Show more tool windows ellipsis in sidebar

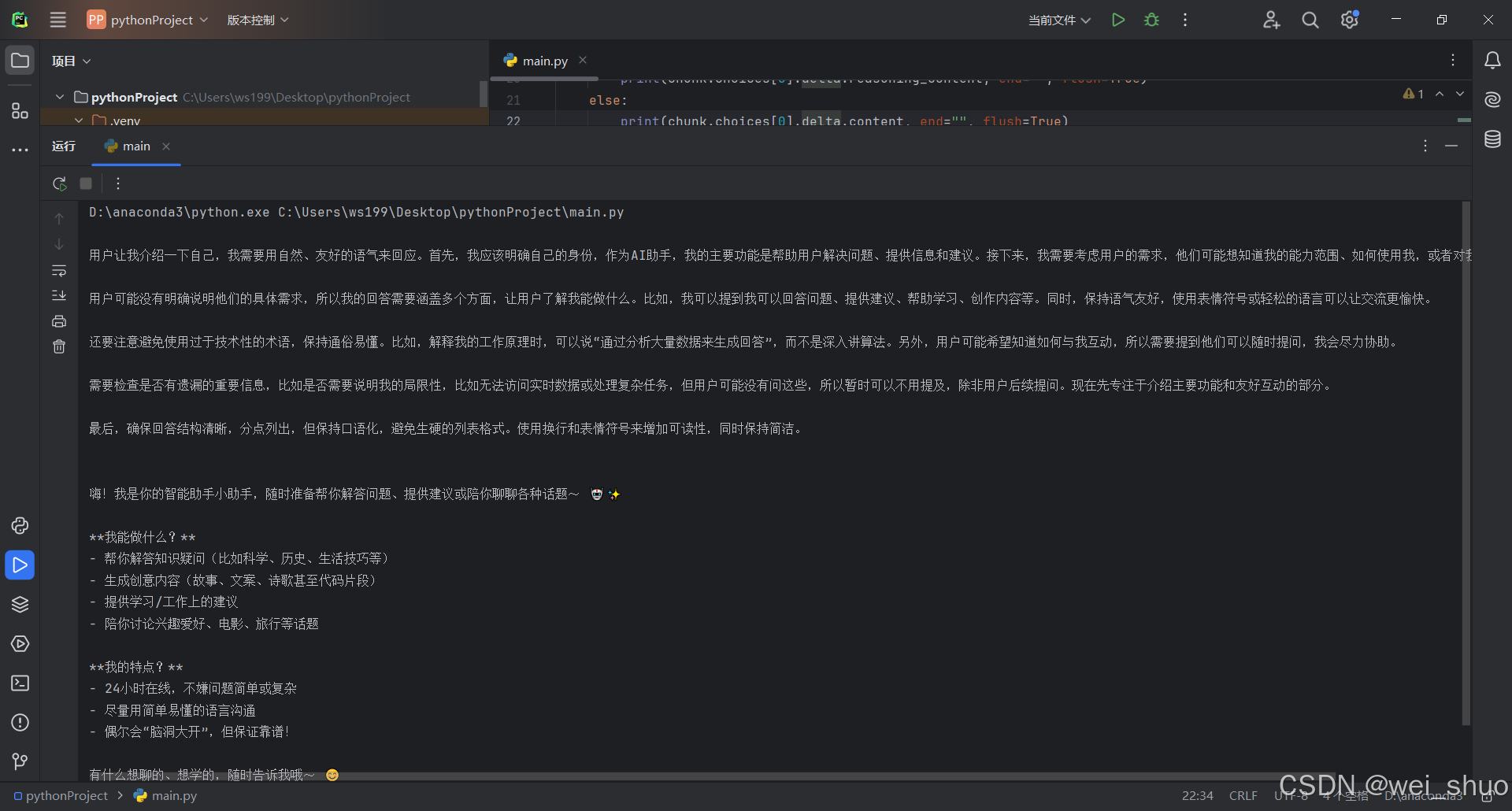click(x=20, y=150)
